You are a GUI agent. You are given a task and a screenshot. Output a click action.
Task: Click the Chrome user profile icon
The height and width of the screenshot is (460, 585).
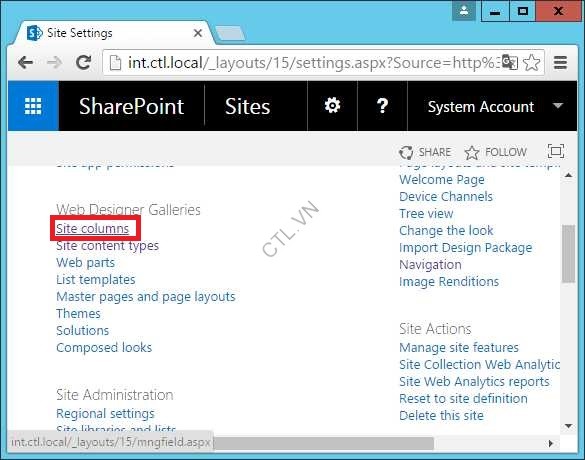464,11
